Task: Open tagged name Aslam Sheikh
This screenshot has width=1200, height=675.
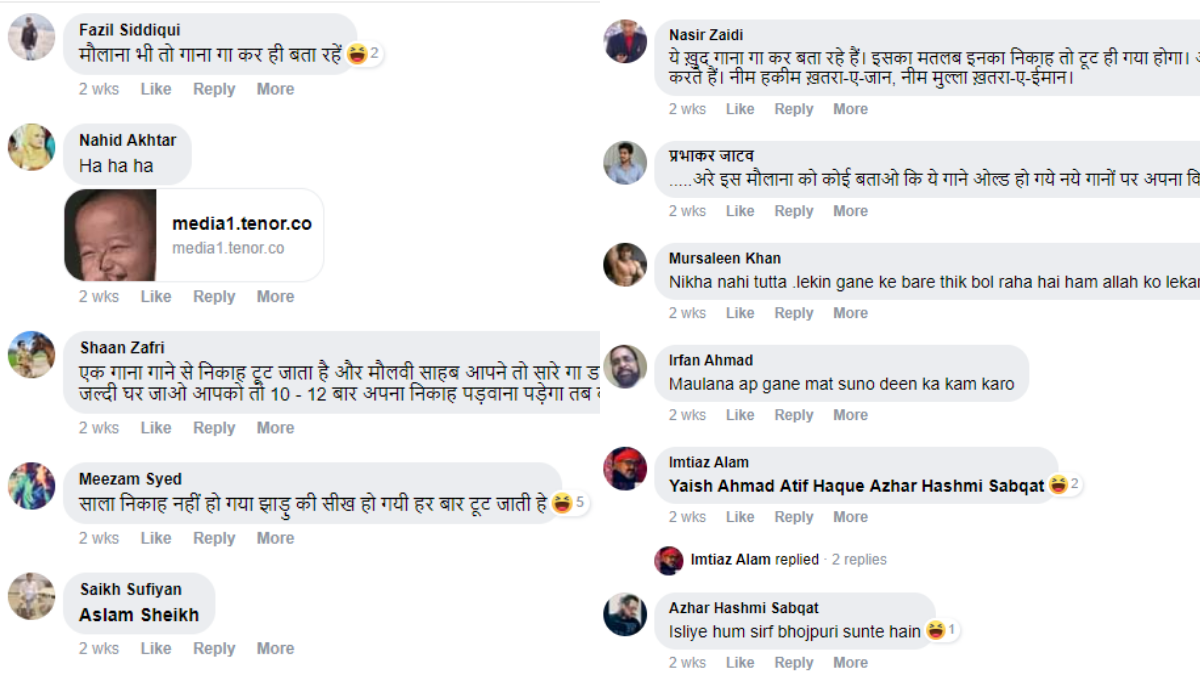Action: (139, 615)
